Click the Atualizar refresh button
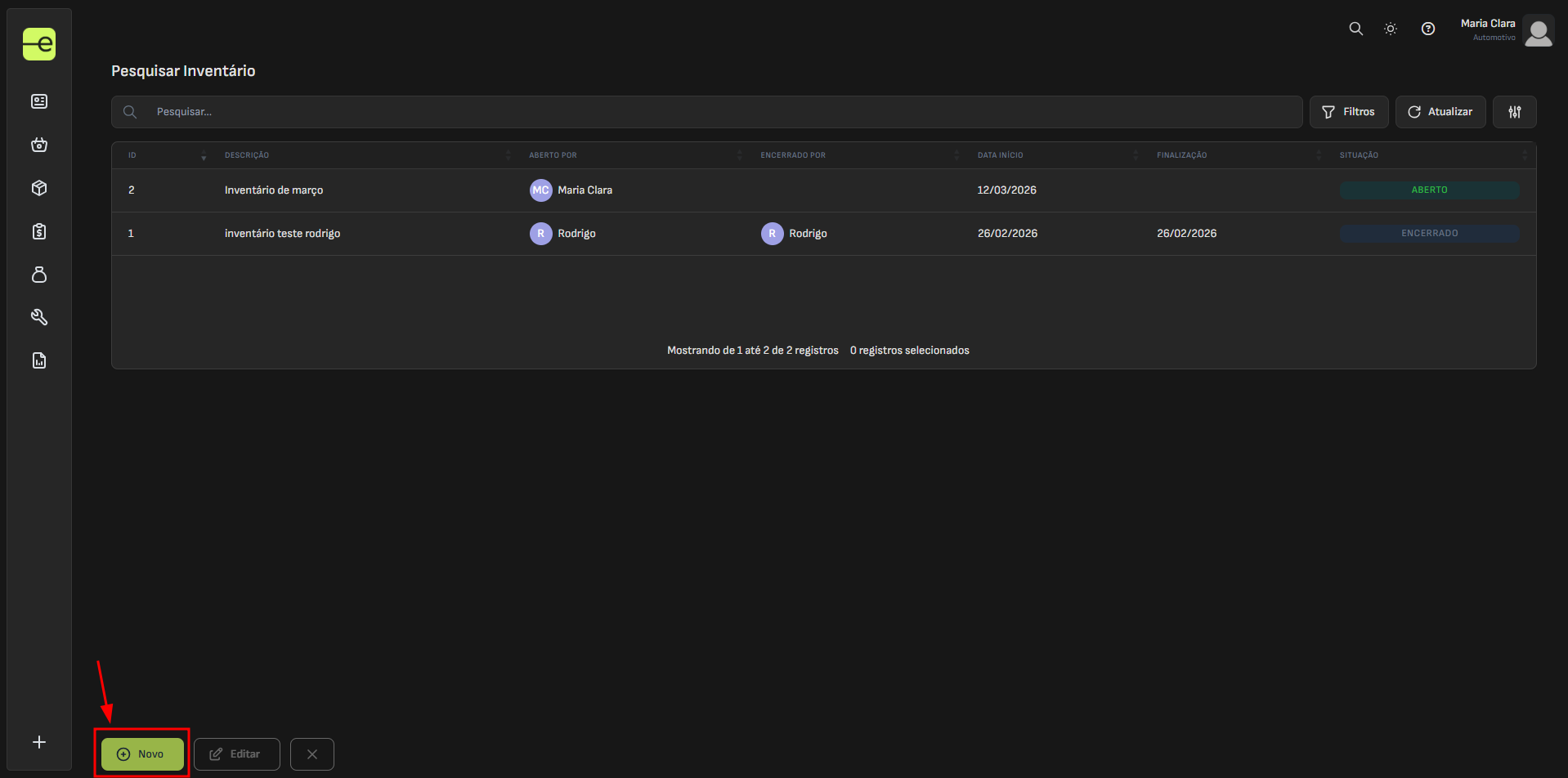 coord(1440,112)
